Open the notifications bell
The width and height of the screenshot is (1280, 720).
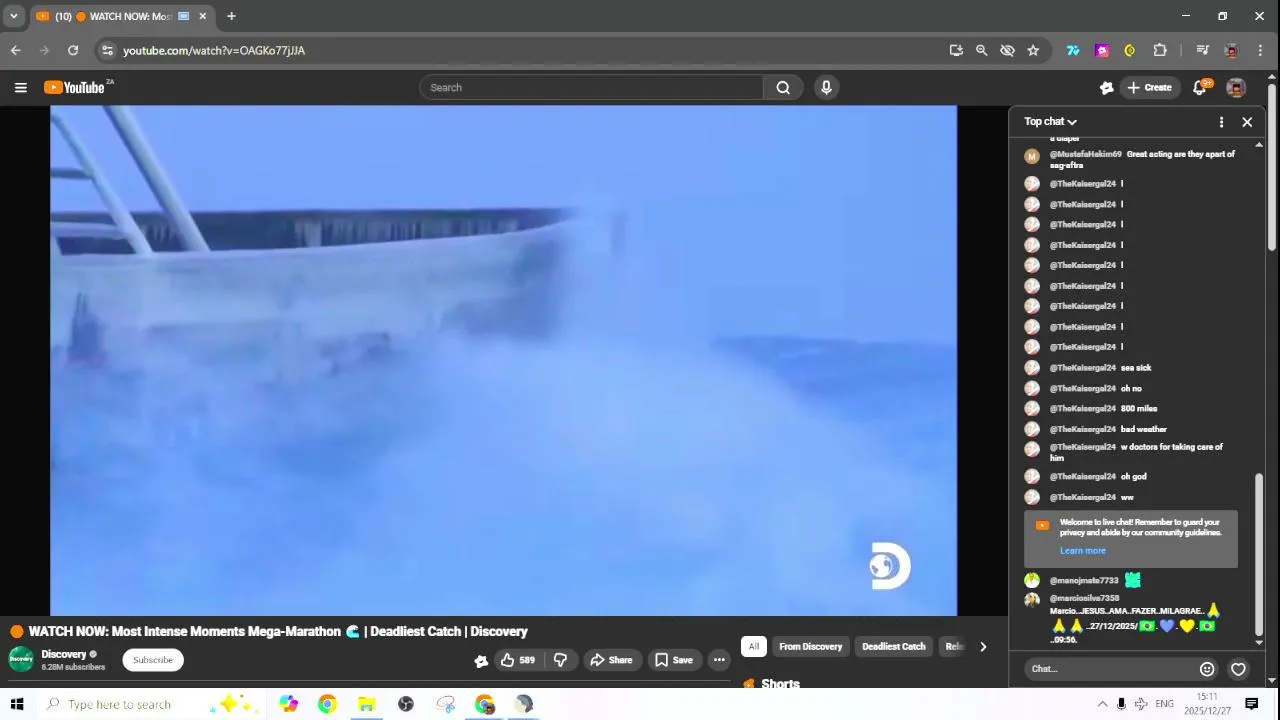(x=1200, y=88)
